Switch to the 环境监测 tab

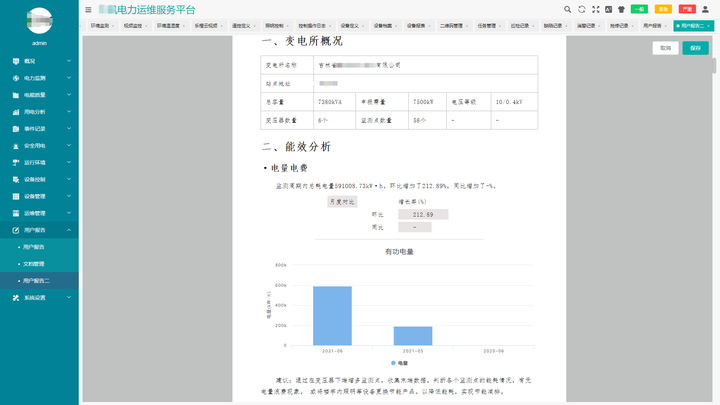tap(100, 26)
